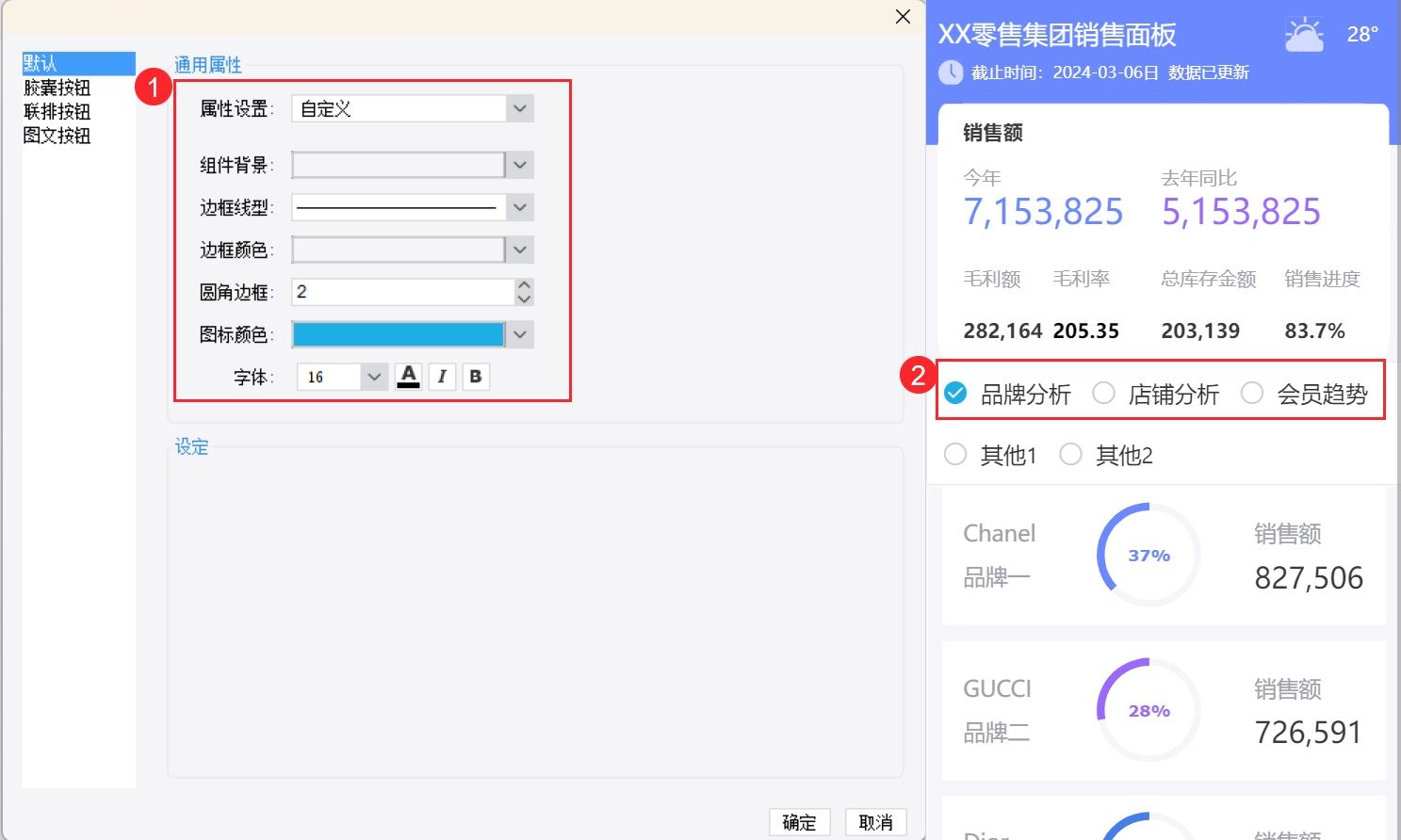The height and width of the screenshot is (840, 1401).
Task: Select 图文按钮 in the style list
Action: [57, 136]
